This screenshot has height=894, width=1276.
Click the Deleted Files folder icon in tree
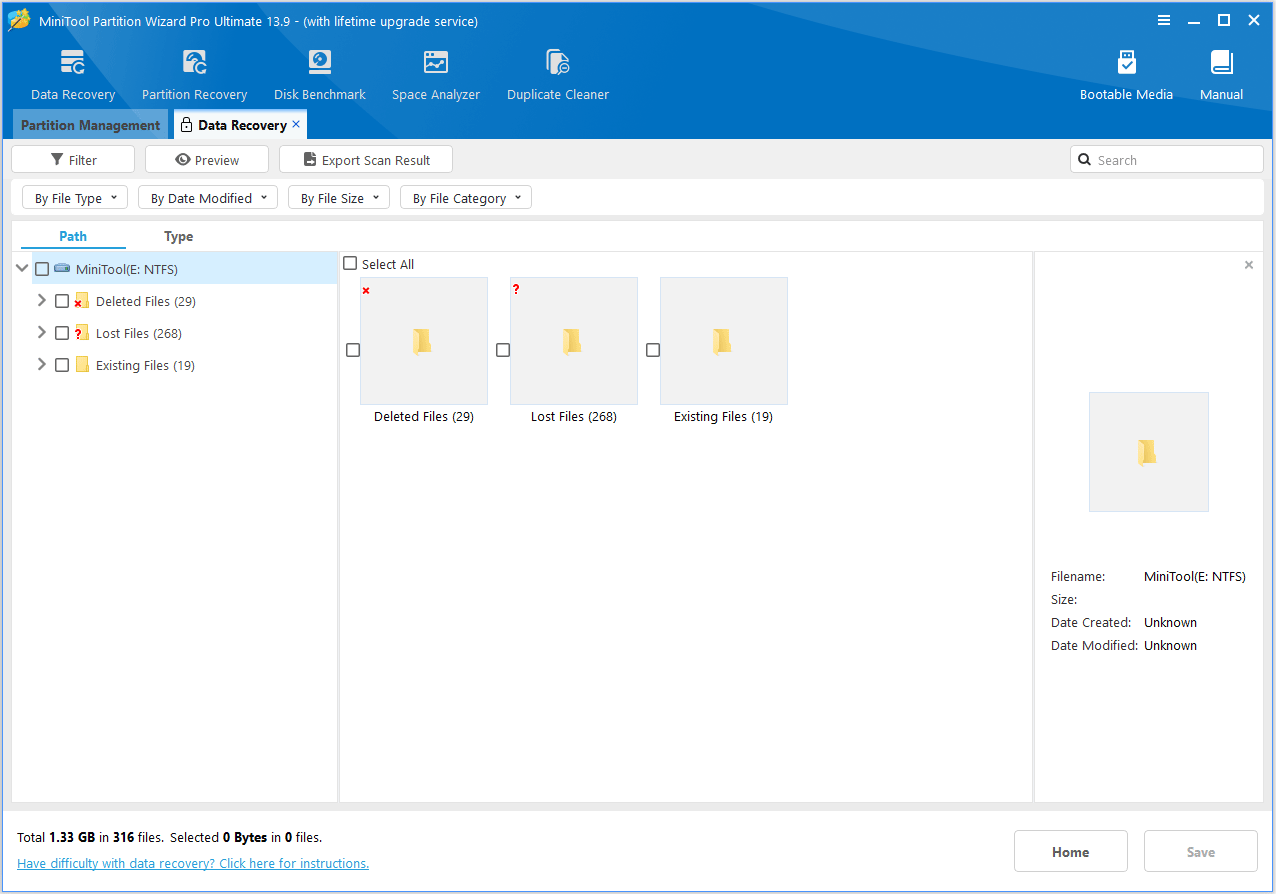[x=81, y=301]
